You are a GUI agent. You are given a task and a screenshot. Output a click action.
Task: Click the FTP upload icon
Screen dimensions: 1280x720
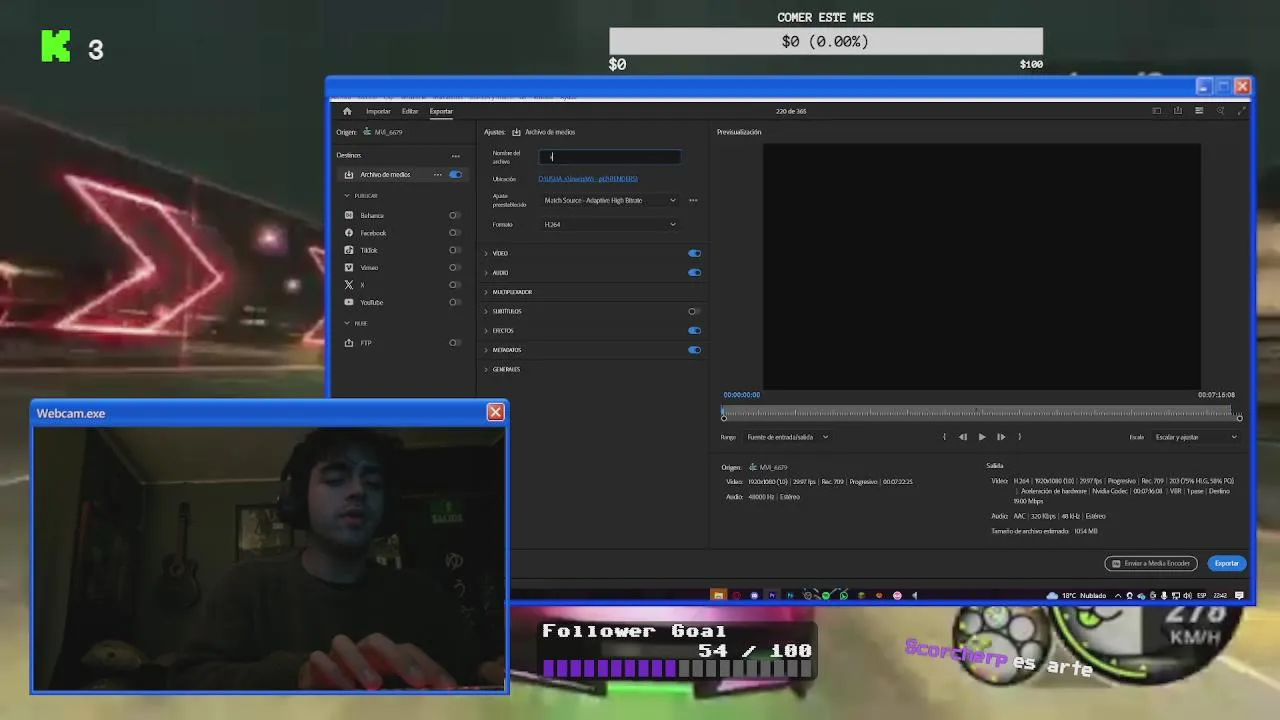click(x=349, y=343)
